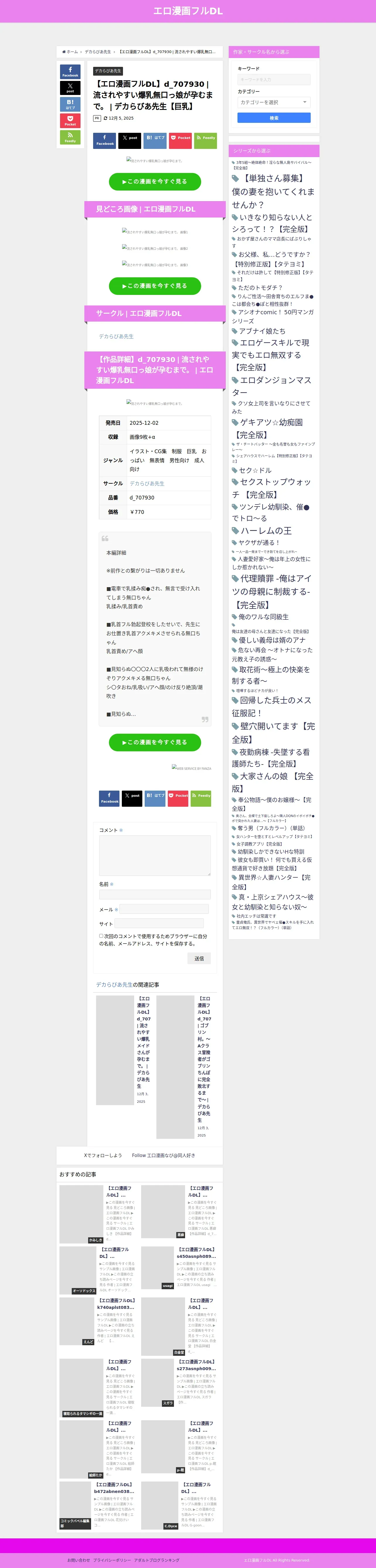Click the green button below the description quote
This screenshot has height=1568, width=376.
(155, 742)
